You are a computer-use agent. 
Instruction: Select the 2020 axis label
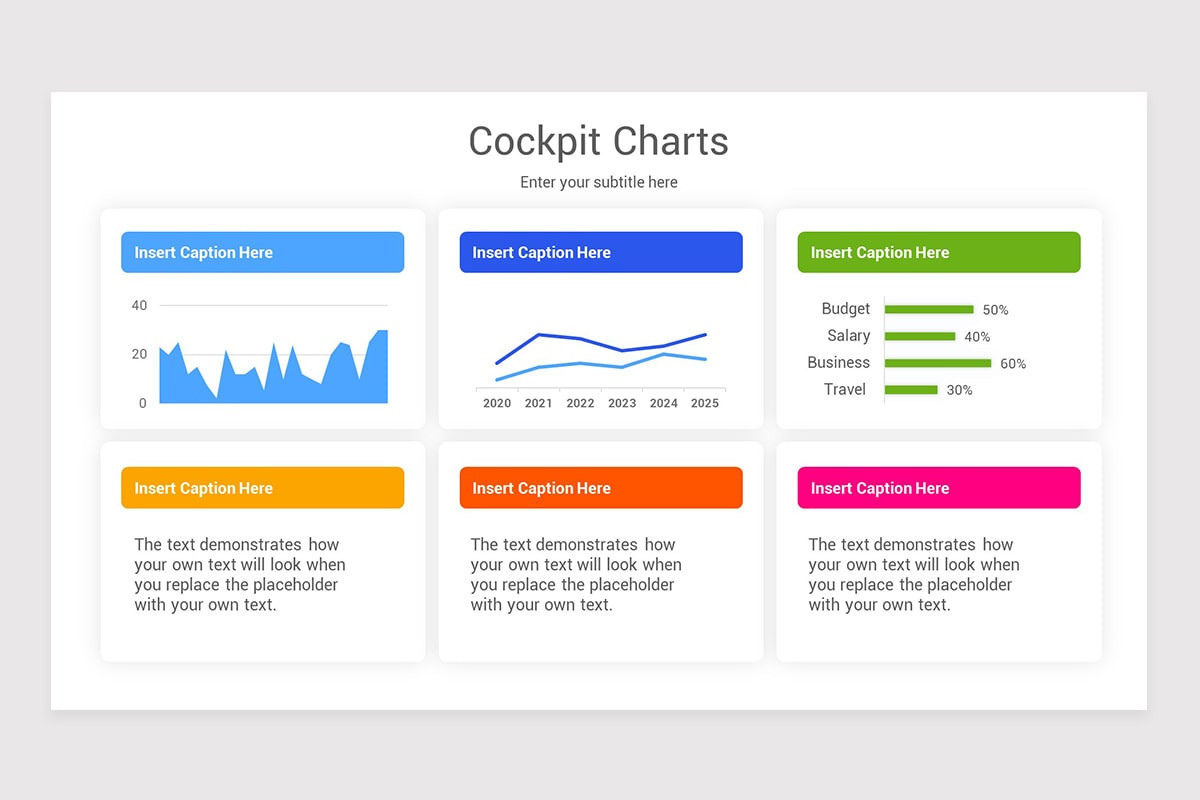[497, 403]
